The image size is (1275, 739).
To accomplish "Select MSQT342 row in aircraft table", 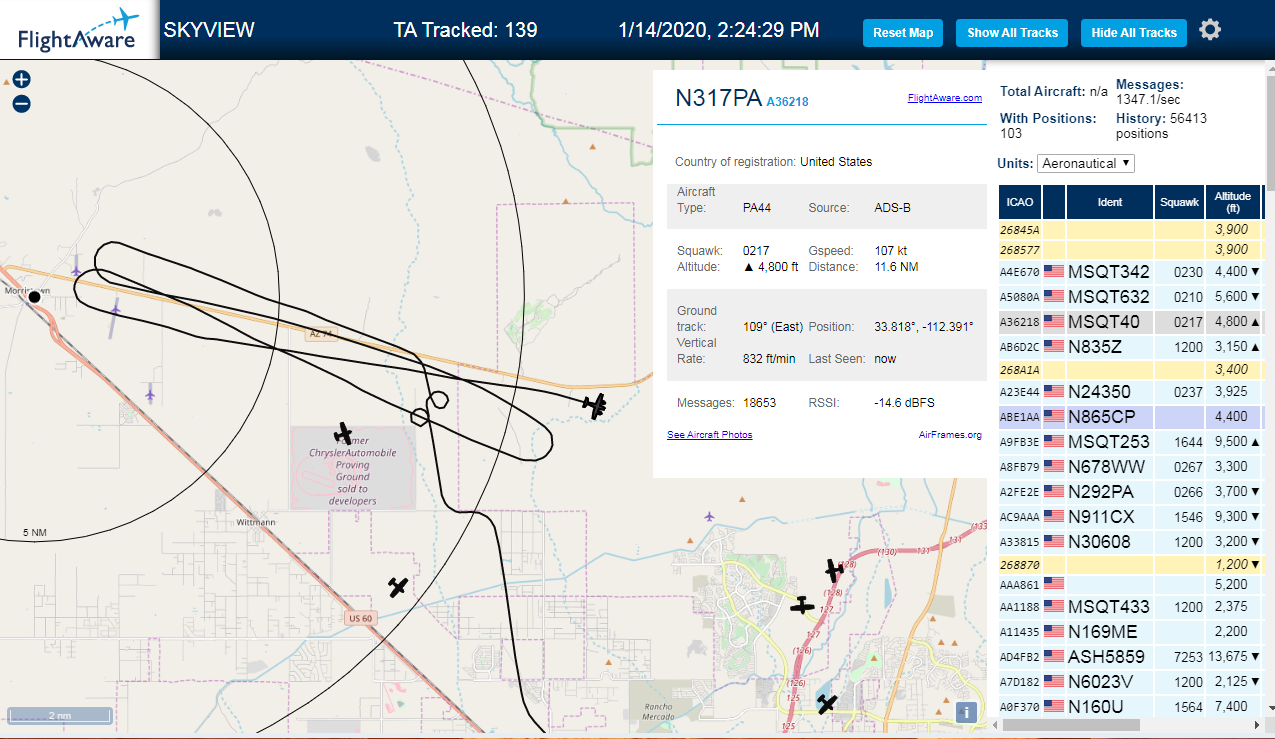I will 1130,272.
